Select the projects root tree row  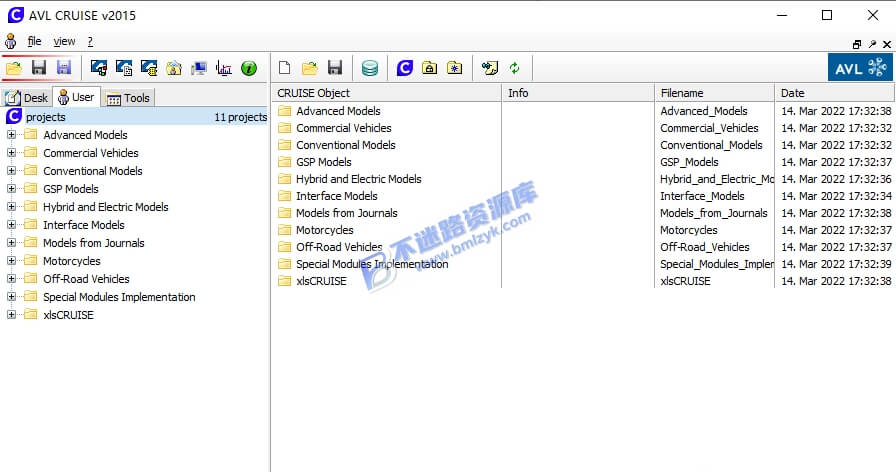[135, 117]
